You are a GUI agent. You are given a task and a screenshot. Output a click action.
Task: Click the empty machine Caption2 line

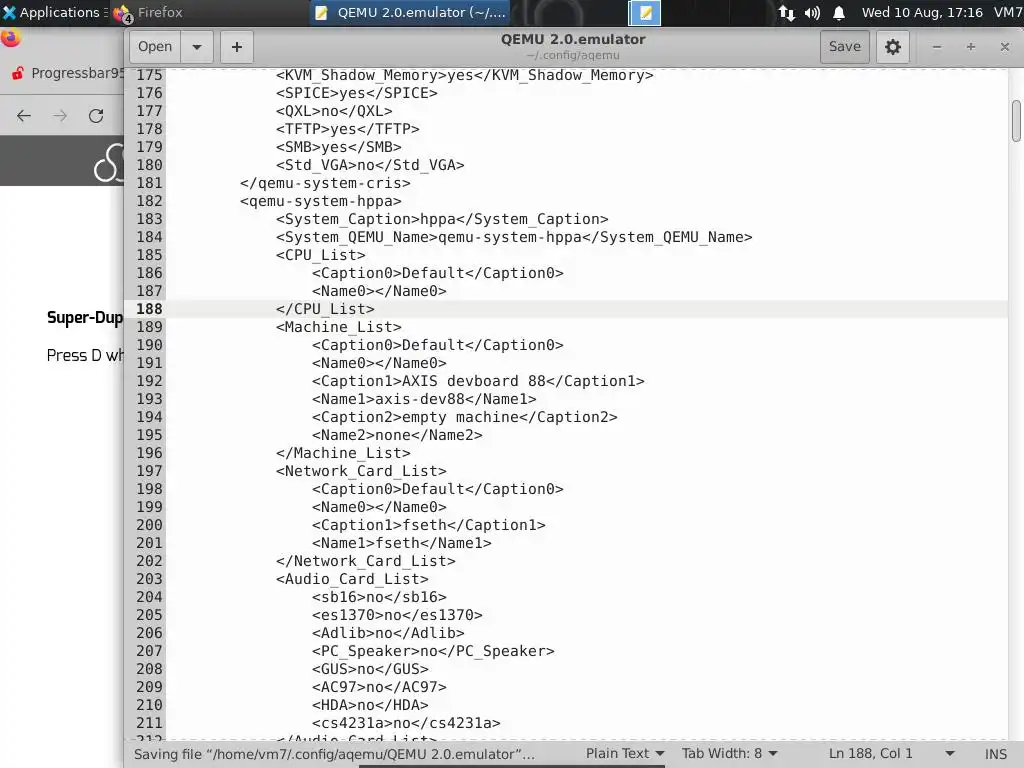click(464, 417)
